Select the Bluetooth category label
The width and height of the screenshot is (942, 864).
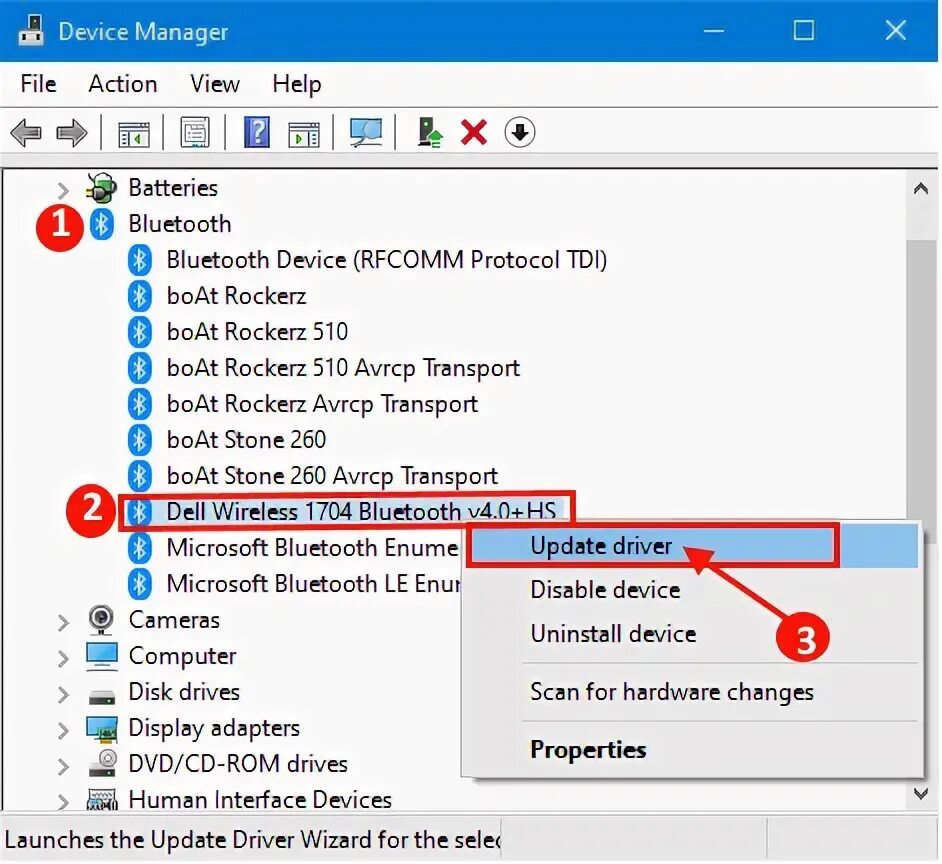tap(180, 224)
